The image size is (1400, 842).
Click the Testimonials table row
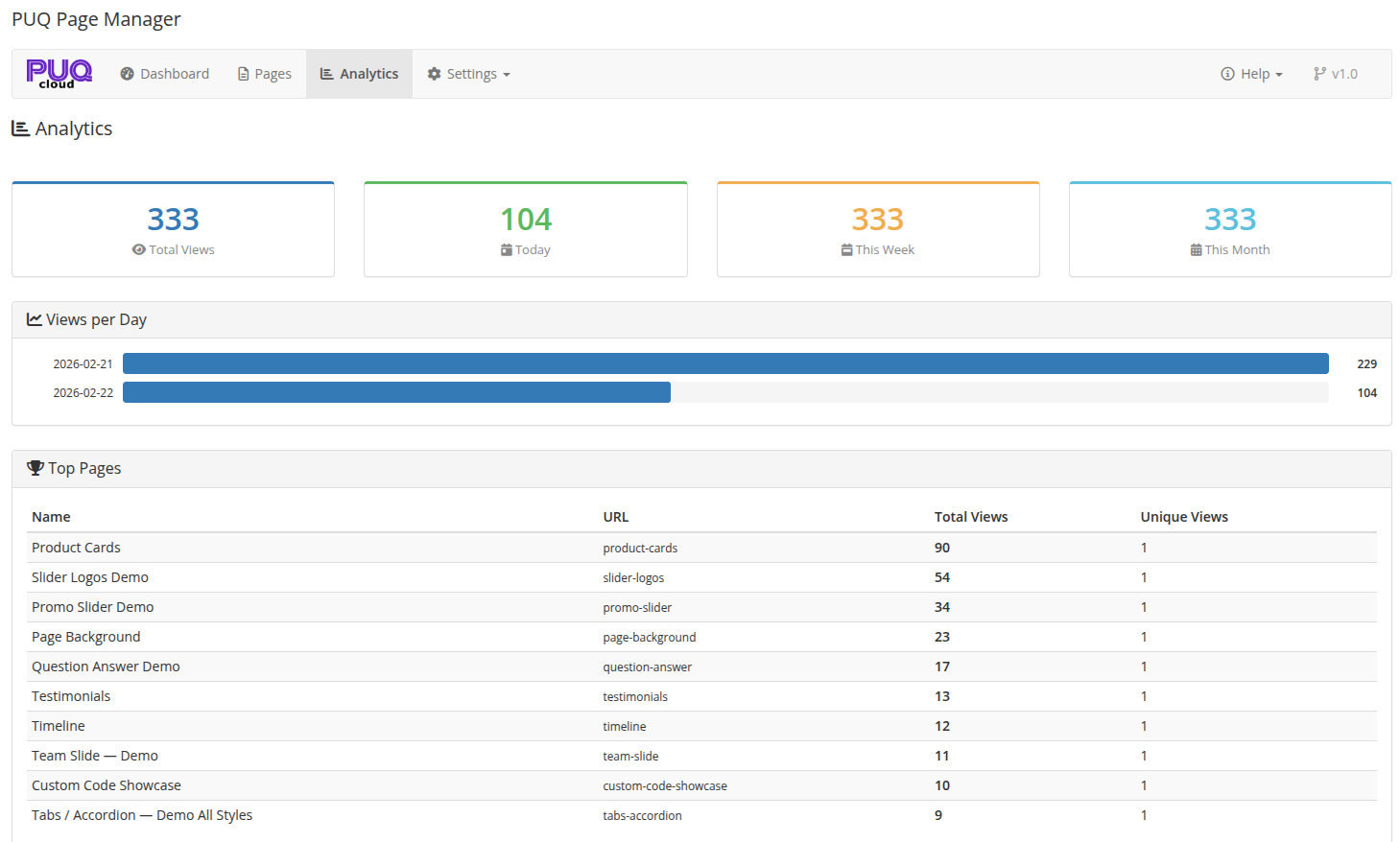(71, 695)
